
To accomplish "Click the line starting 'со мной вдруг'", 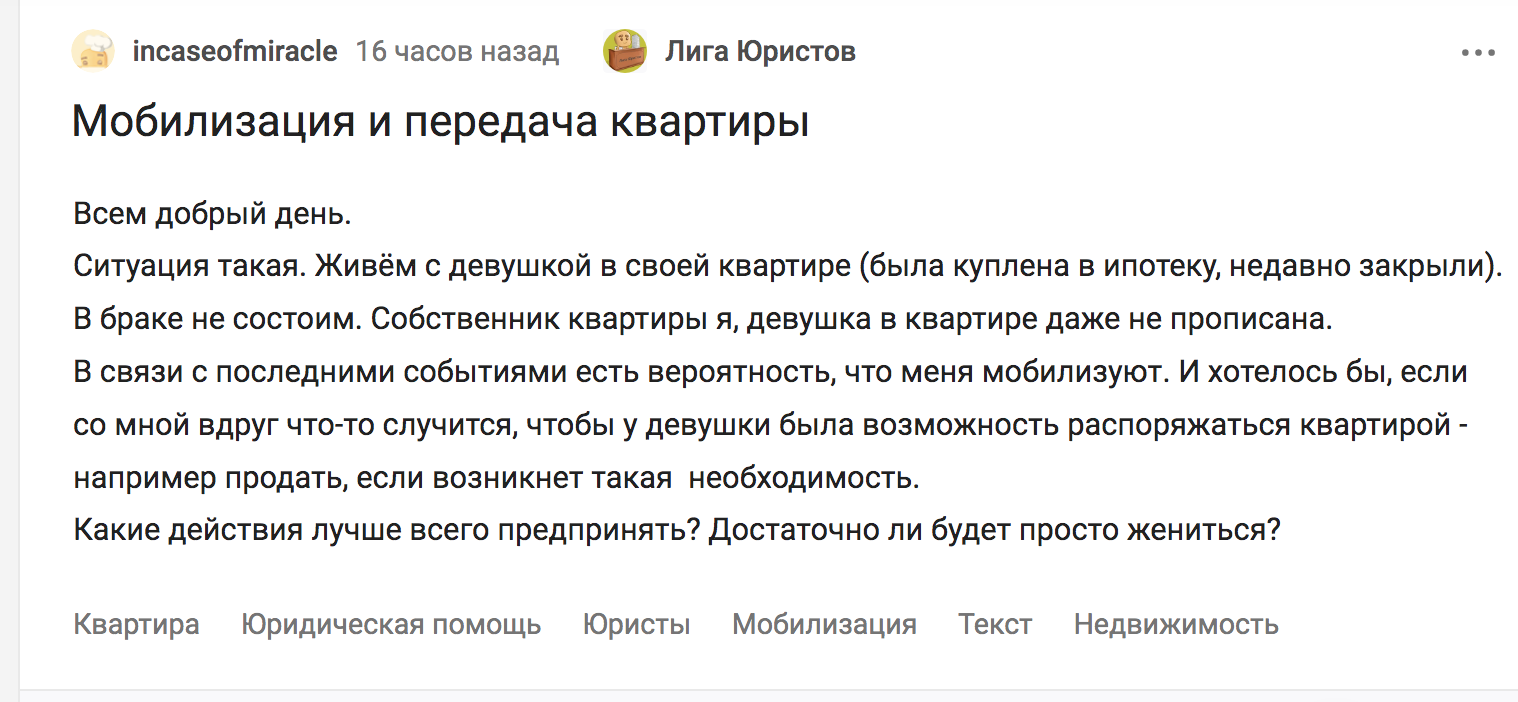I will coord(770,425).
